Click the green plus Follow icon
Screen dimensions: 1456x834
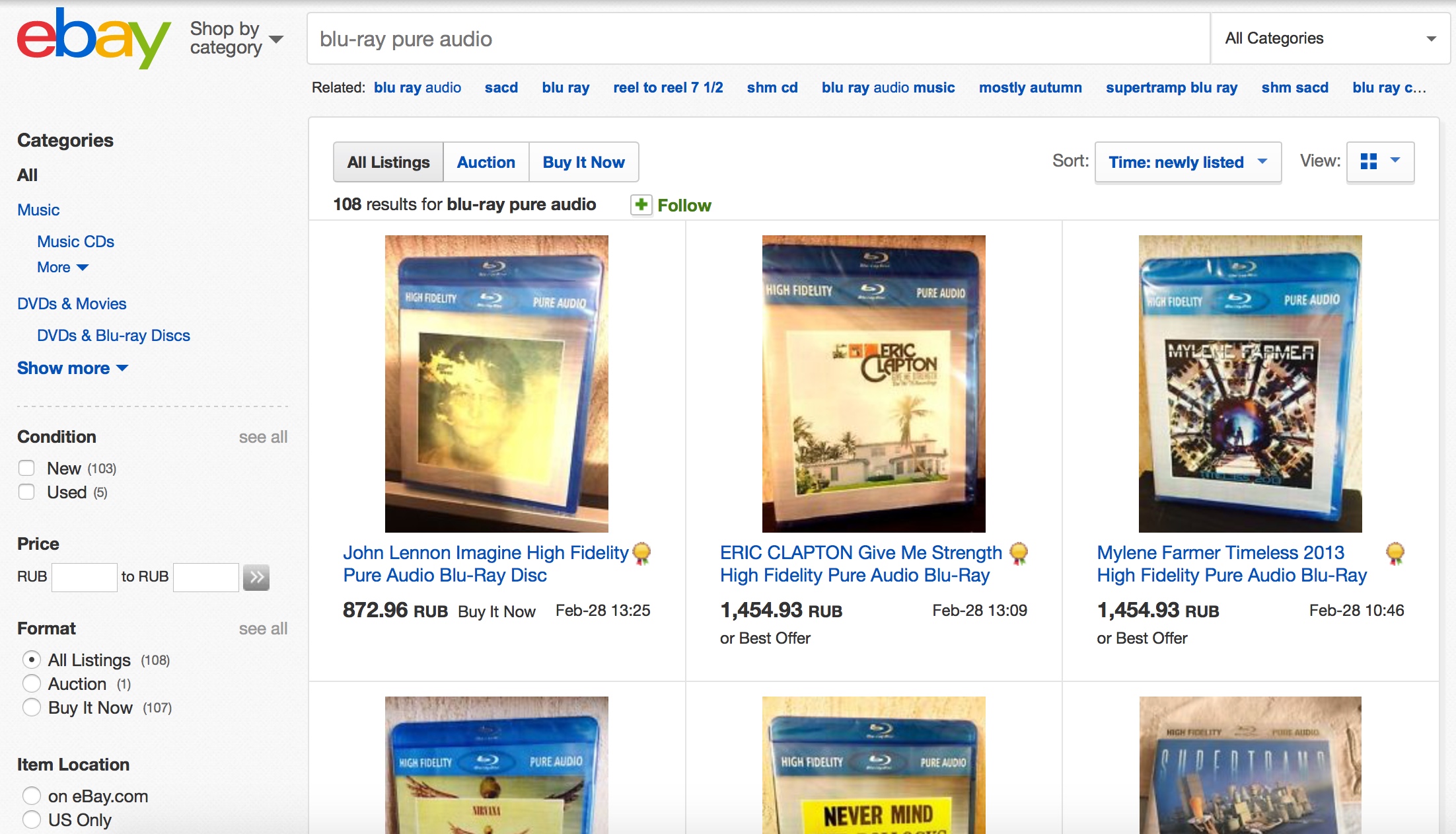pyautogui.click(x=641, y=205)
